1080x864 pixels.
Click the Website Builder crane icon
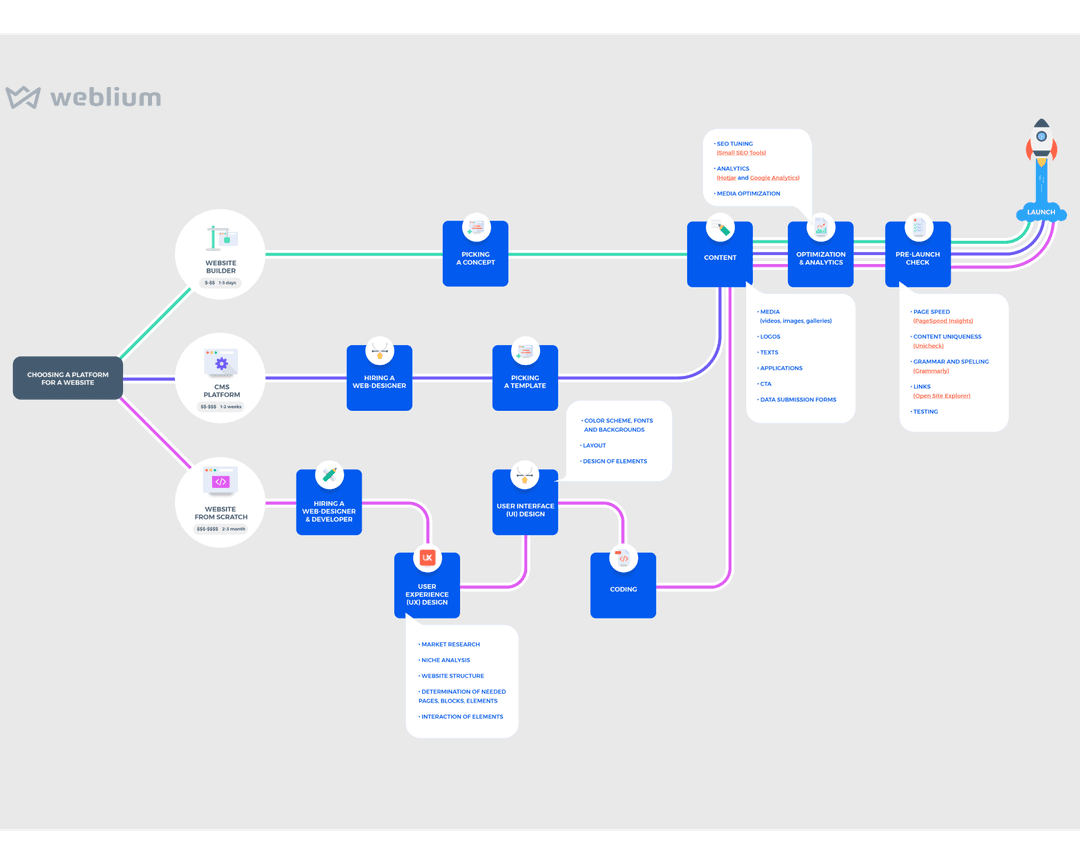pyautogui.click(x=221, y=237)
